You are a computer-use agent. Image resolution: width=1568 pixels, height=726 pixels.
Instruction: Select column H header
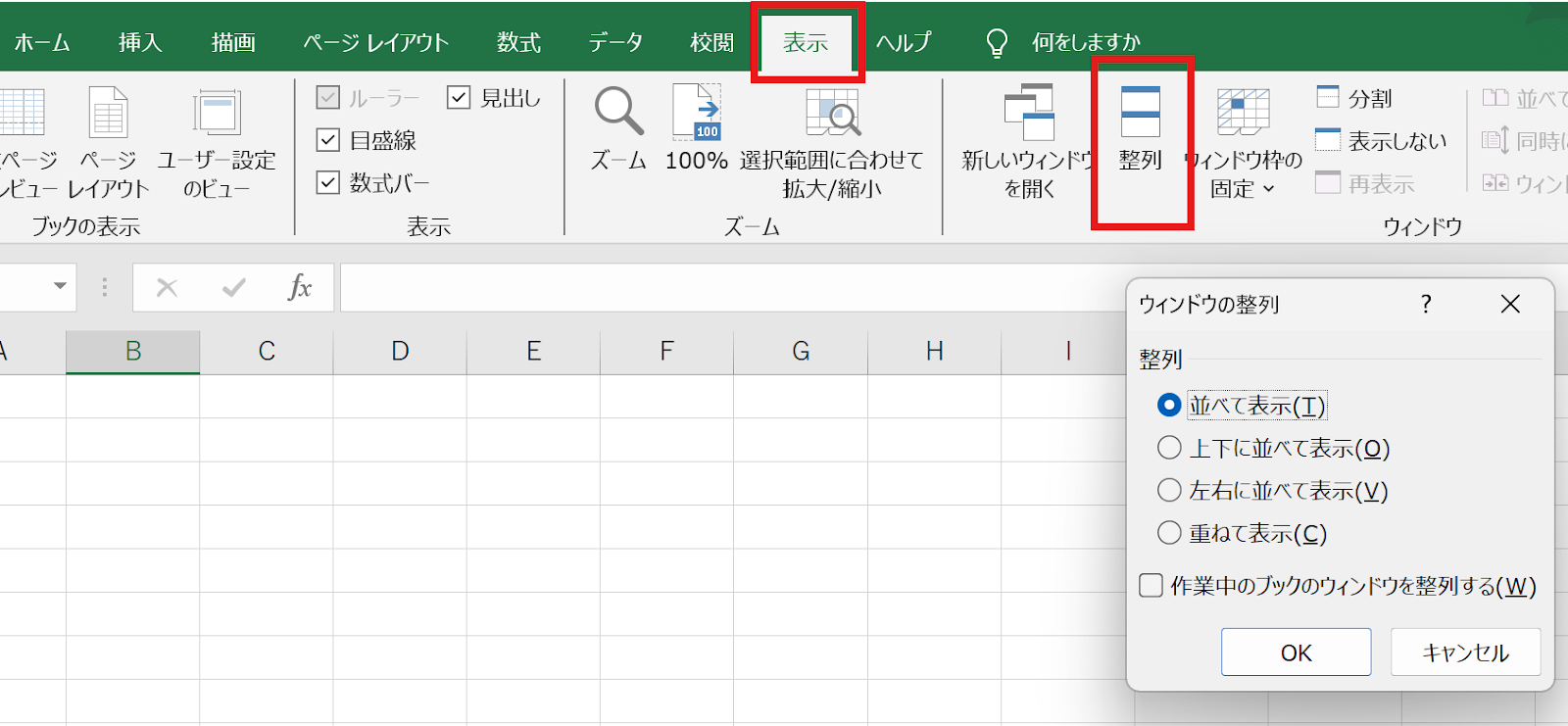tap(934, 351)
